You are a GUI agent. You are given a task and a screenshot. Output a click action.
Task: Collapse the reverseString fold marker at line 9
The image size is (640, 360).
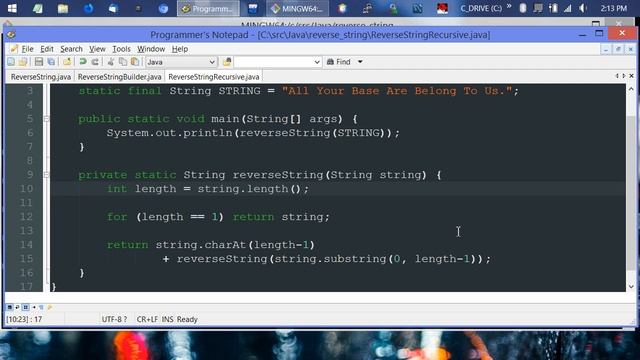click(46, 175)
